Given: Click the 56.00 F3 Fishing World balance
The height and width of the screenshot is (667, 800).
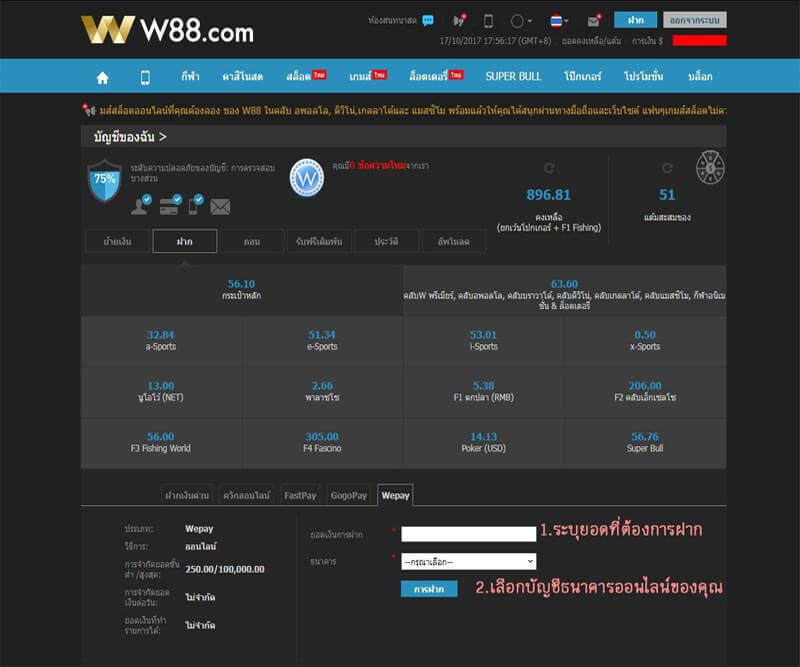Looking at the screenshot, I should (x=160, y=437).
